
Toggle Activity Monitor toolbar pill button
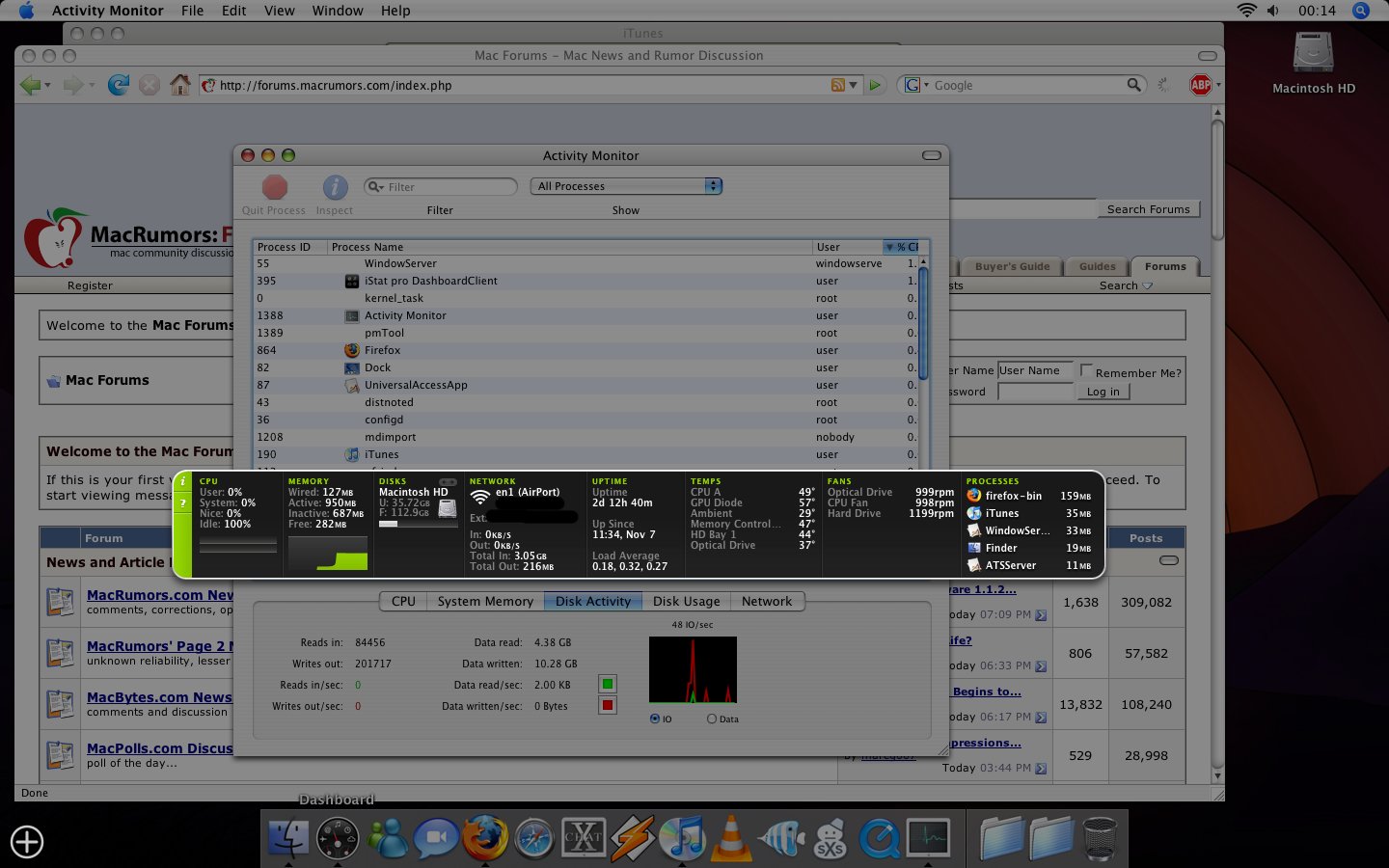click(x=932, y=155)
